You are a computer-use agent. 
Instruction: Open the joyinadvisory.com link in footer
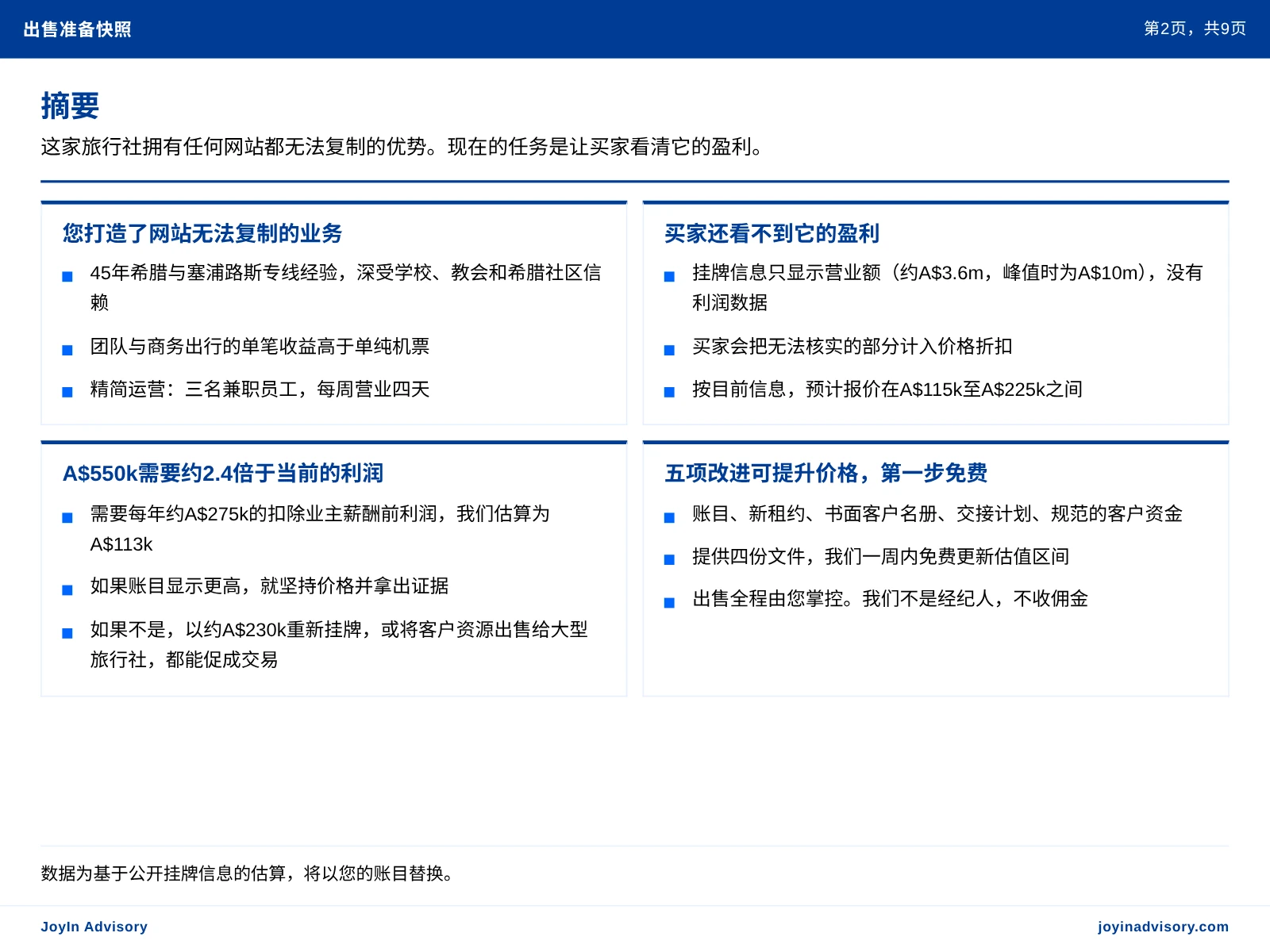1163,927
